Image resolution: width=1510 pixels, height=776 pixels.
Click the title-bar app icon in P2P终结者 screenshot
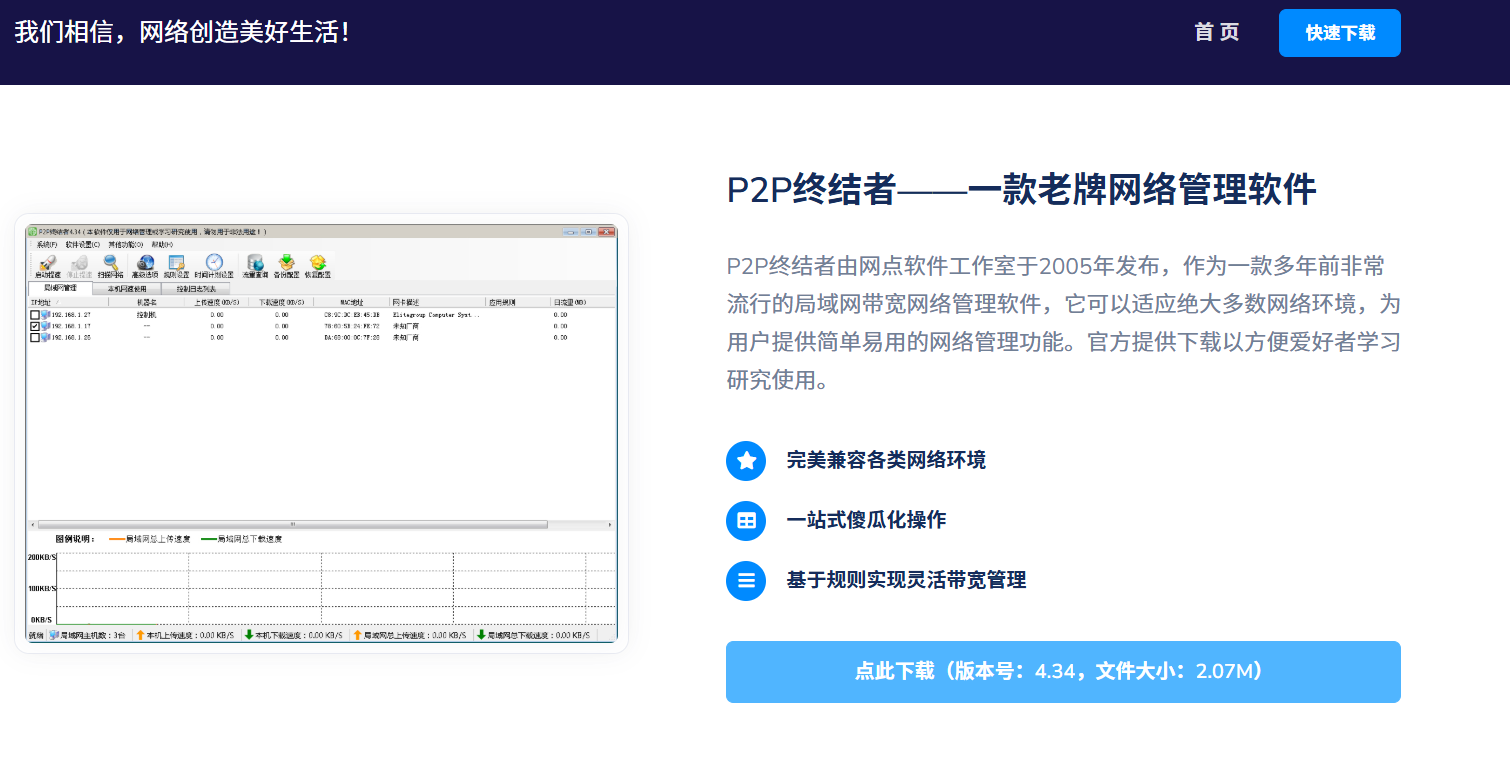[x=32, y=231]
